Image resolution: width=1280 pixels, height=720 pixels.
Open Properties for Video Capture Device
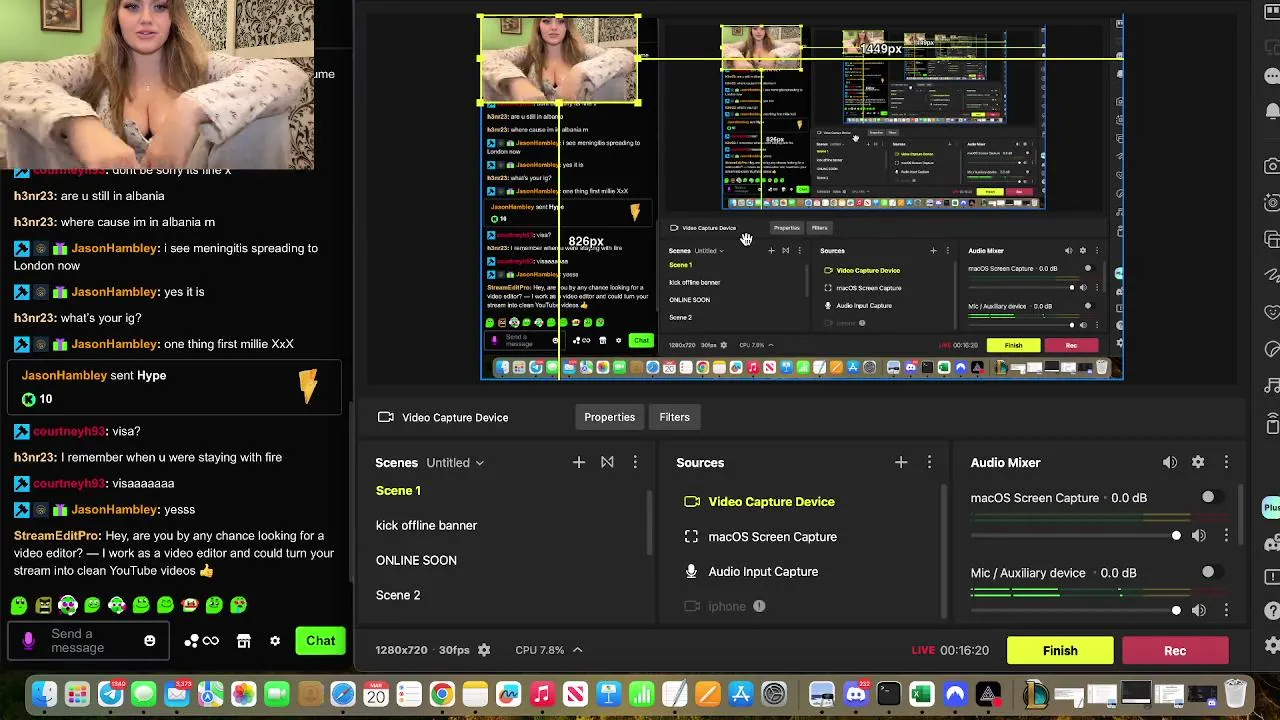click(609, 417)
